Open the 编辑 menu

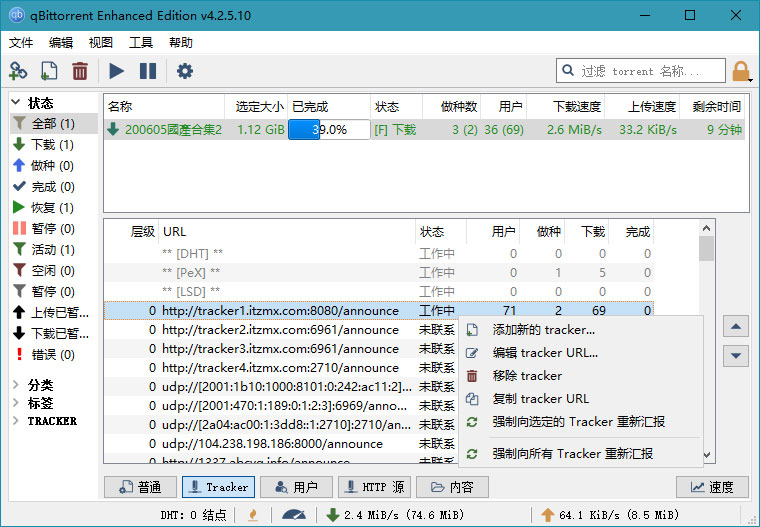(61, 43)
